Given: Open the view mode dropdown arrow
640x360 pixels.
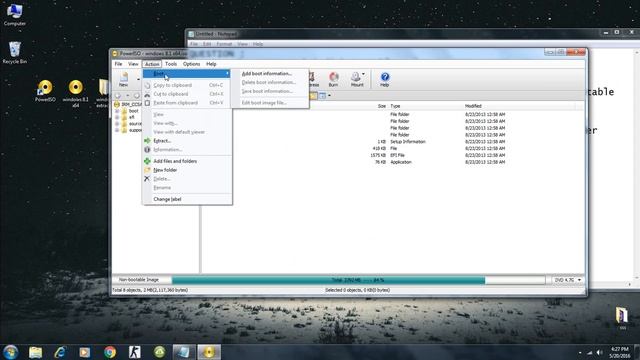Looking at the screenshot, I should click(329, 96).
